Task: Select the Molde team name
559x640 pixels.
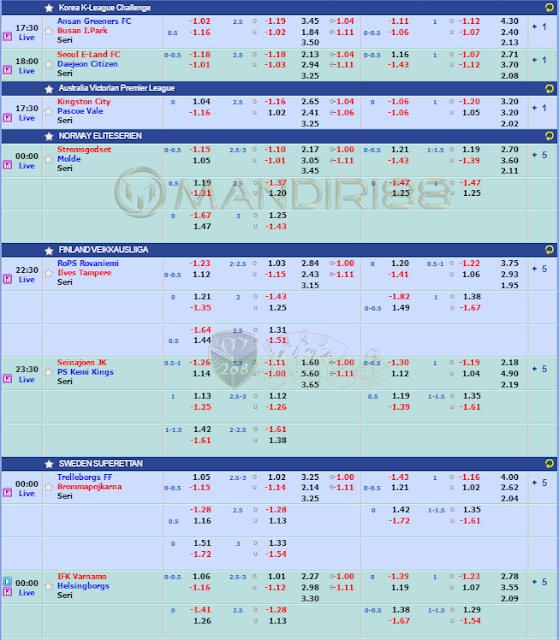Action: click(x=69, y=159)
